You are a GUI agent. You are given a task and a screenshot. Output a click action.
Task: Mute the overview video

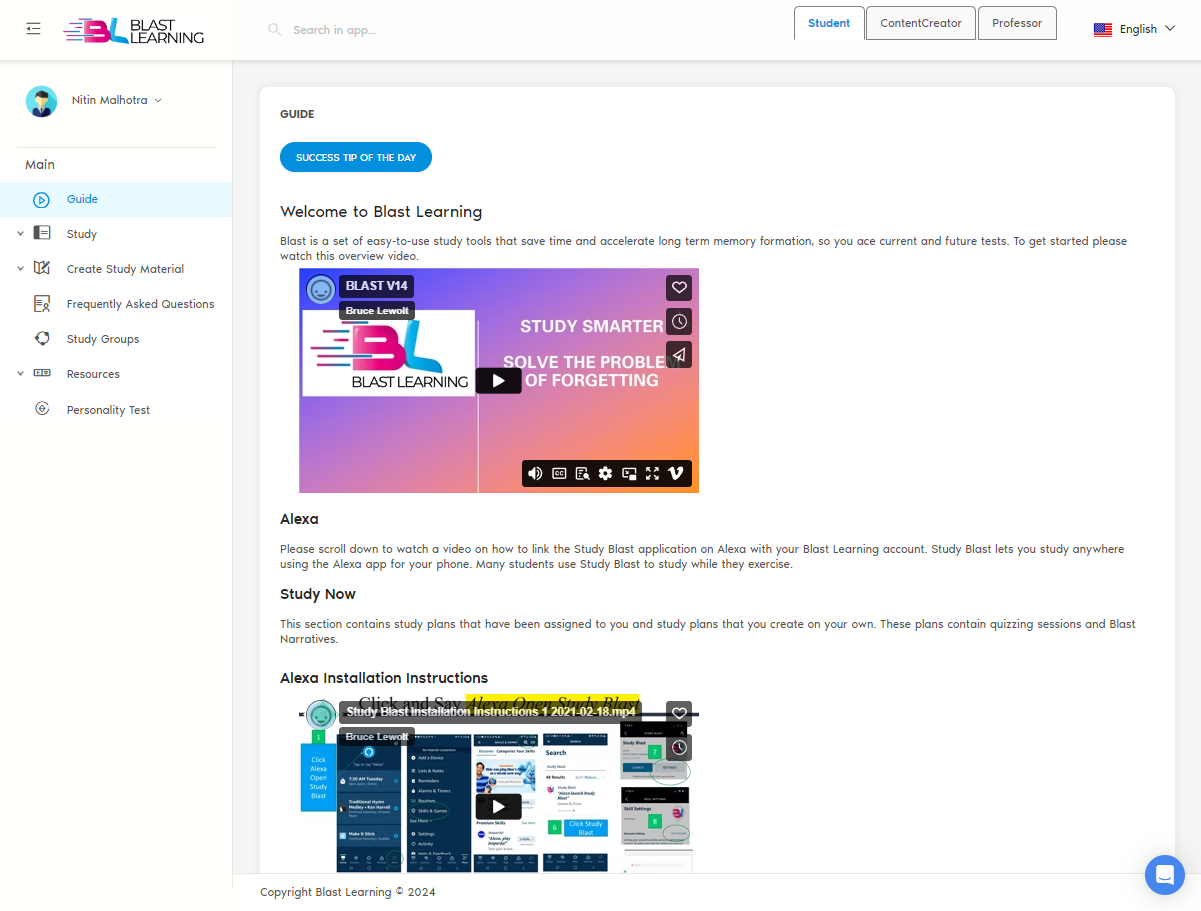coord(535,473)
